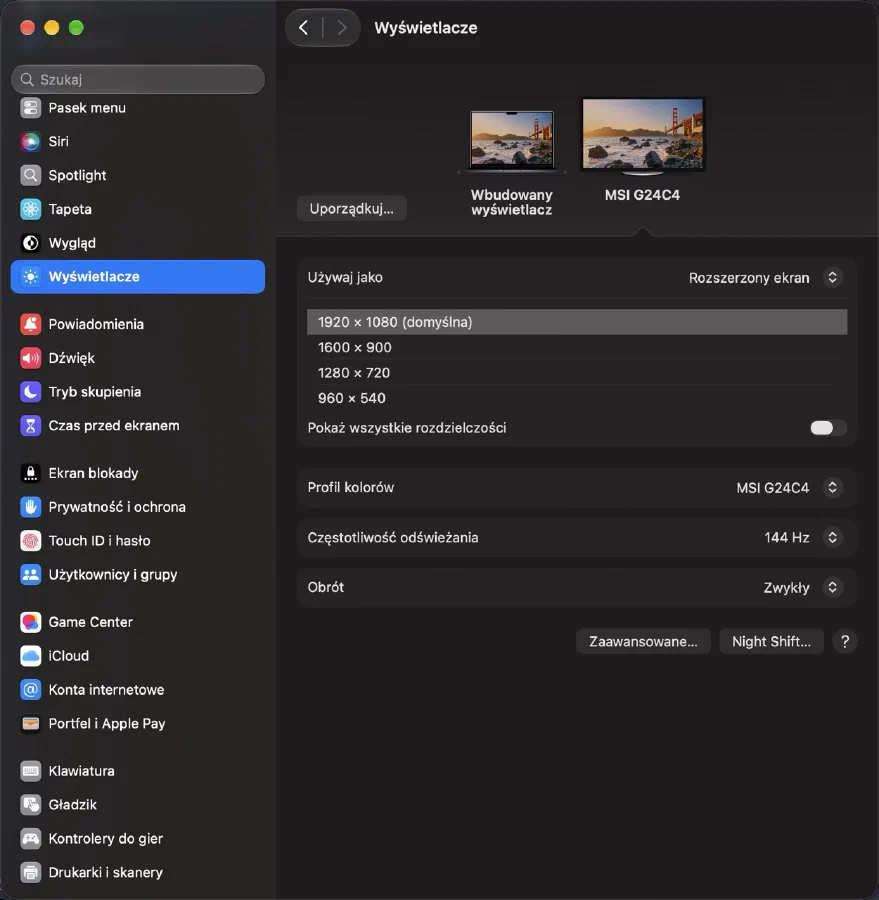The width and height of the screenshot is (879, 900).
Task: Select the iCloud cloud icon
Action: point(30,656)
